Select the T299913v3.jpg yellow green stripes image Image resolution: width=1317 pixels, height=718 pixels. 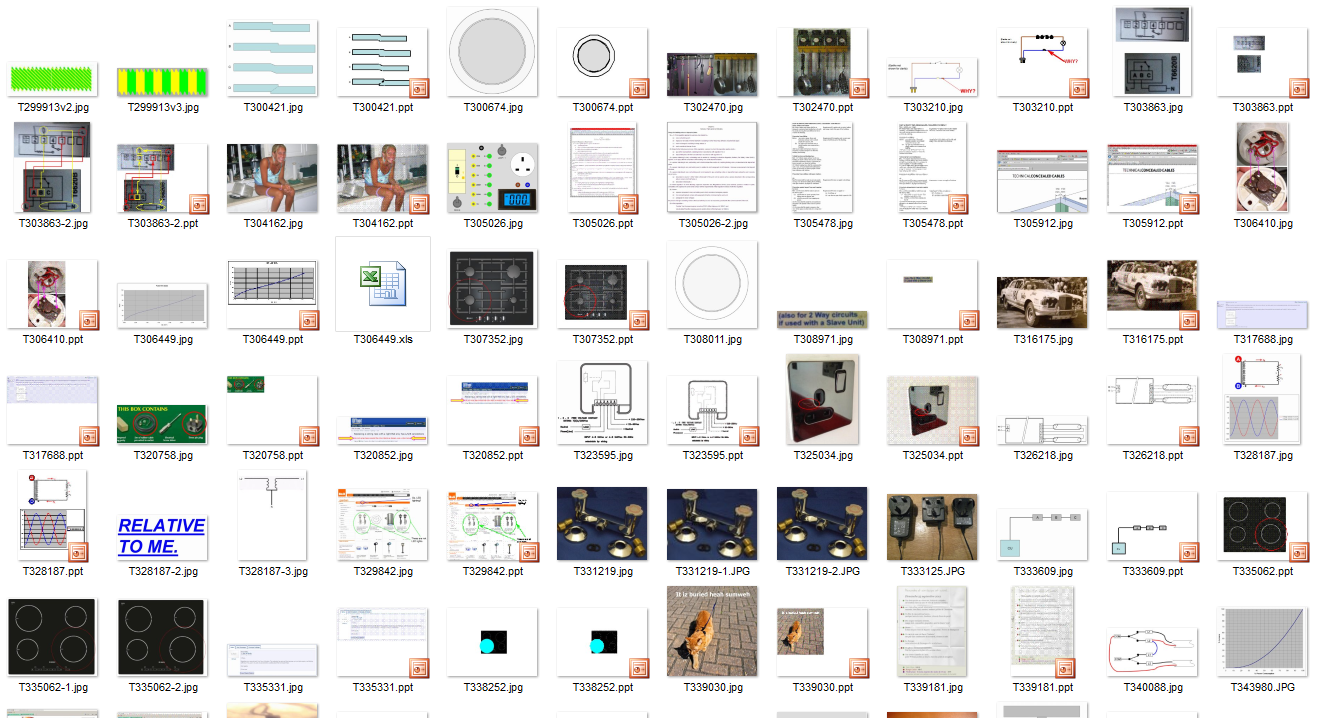(163, 81)
